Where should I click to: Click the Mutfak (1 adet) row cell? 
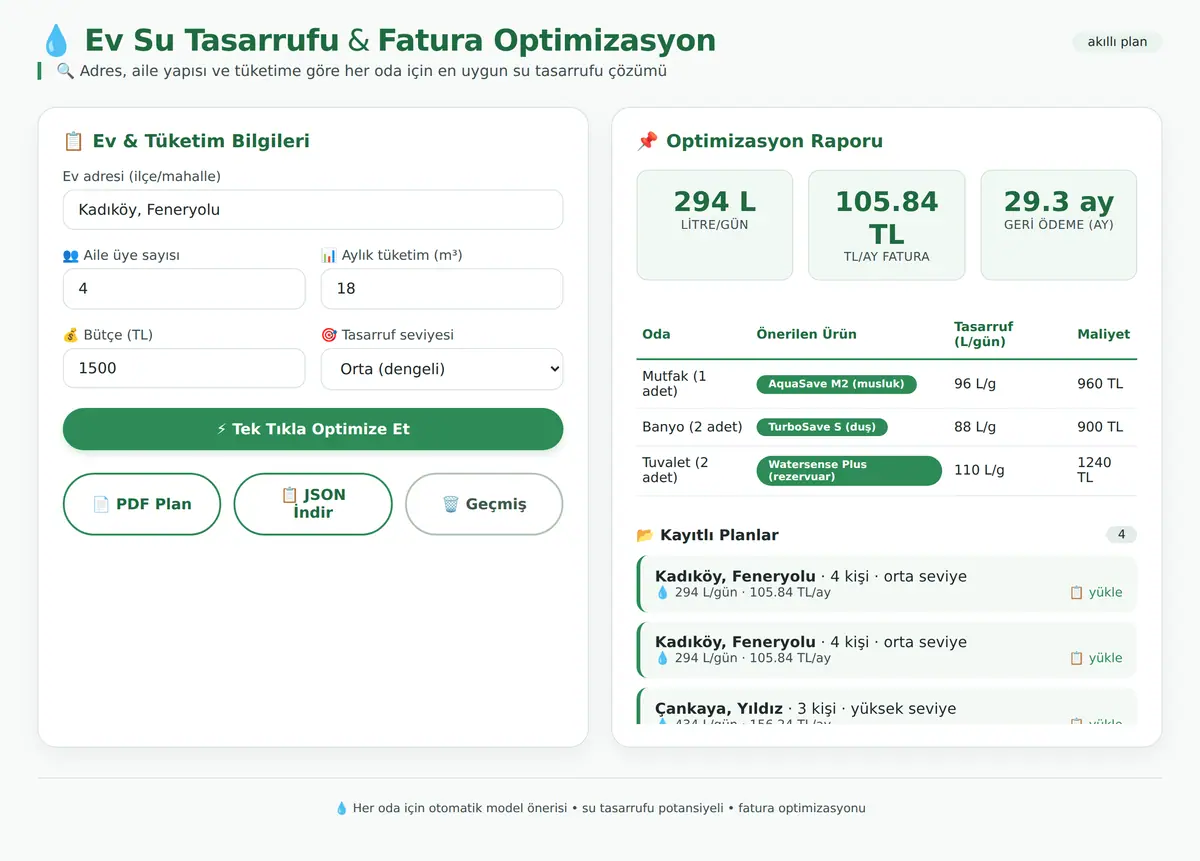(691, 384)
